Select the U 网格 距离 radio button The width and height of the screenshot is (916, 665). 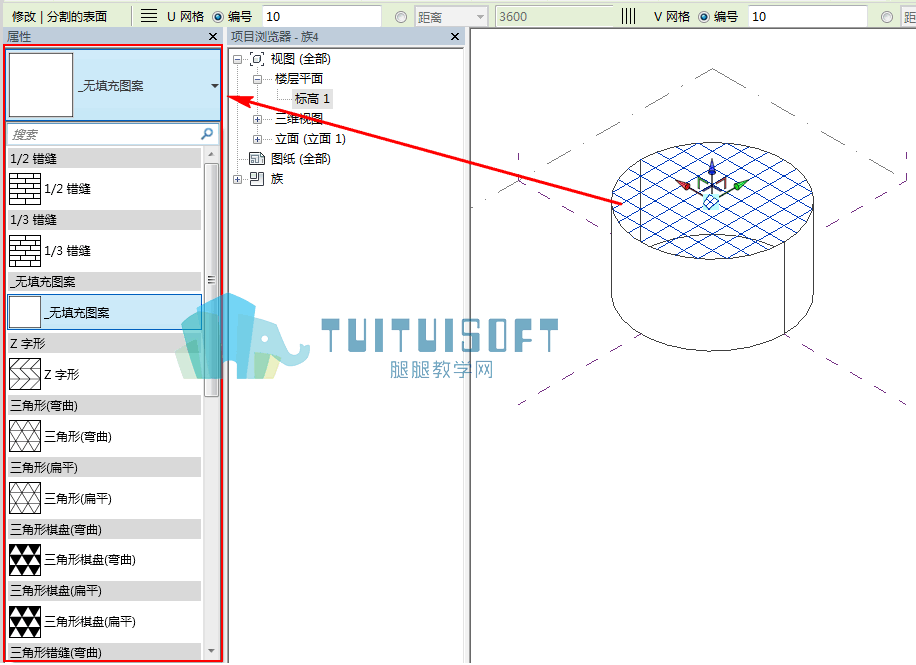tap(401, 17)
